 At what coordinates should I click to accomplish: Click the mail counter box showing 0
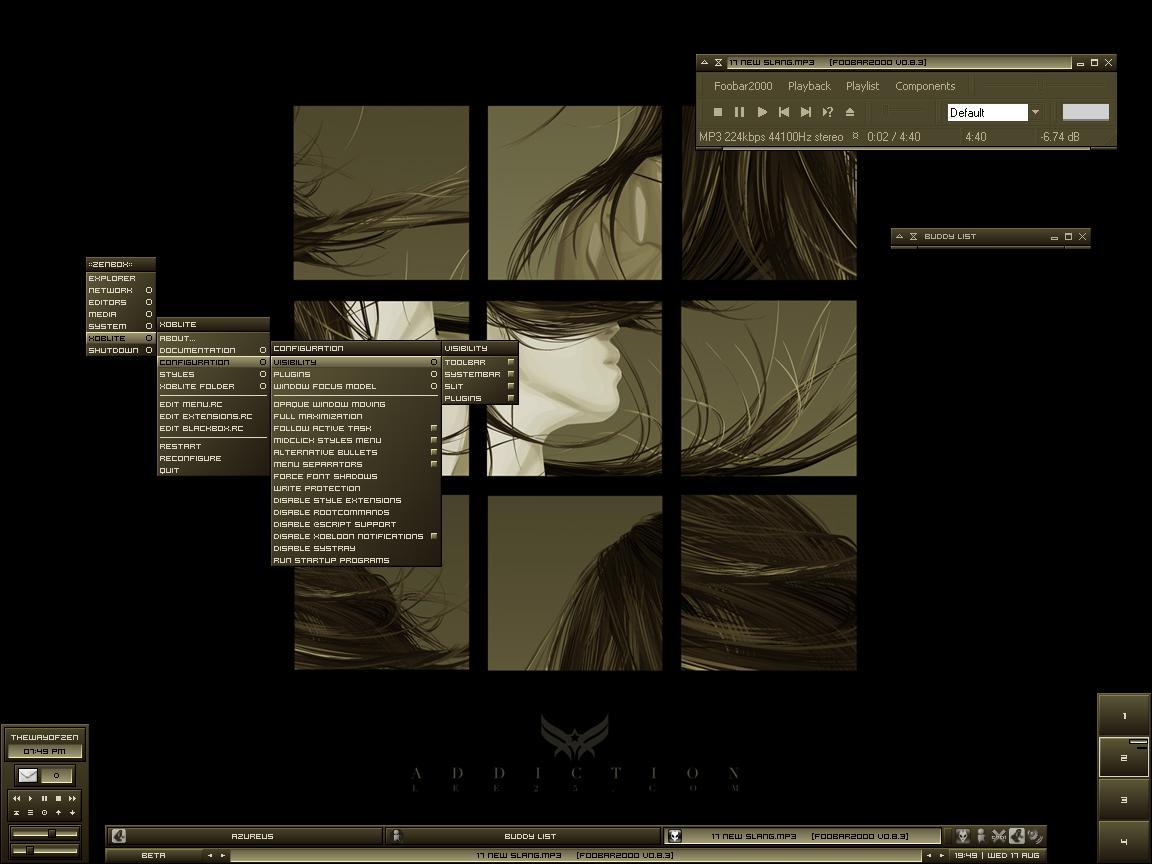click(57, 775)
